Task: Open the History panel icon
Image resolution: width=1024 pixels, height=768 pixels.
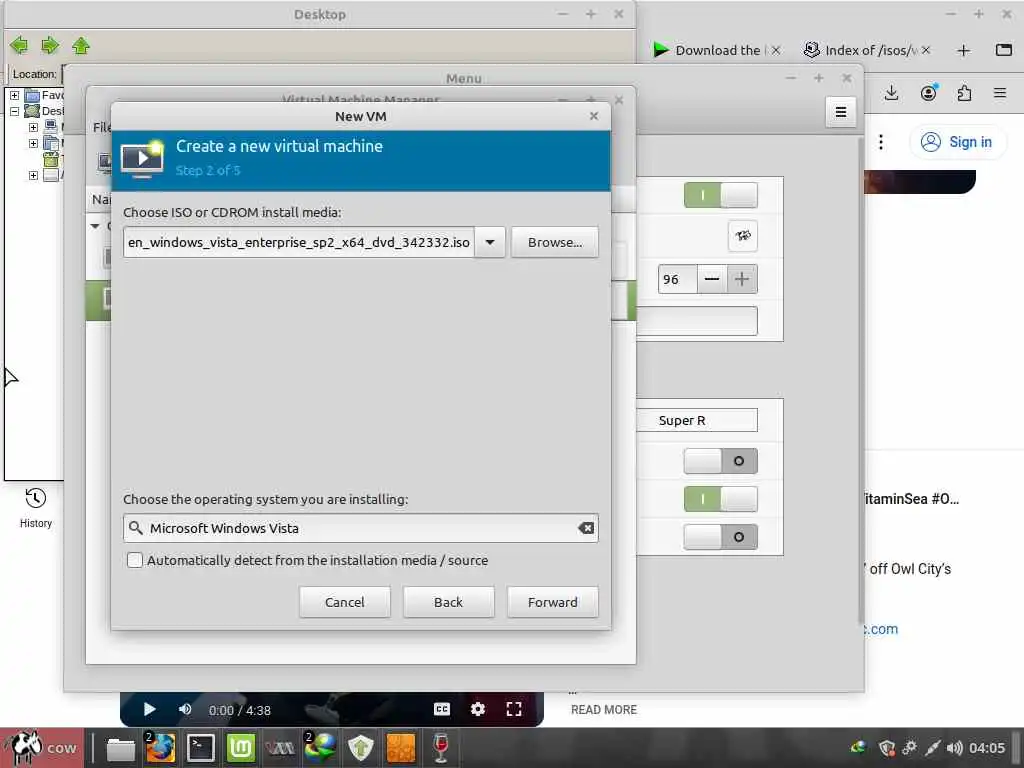Action: pos(35,498)
